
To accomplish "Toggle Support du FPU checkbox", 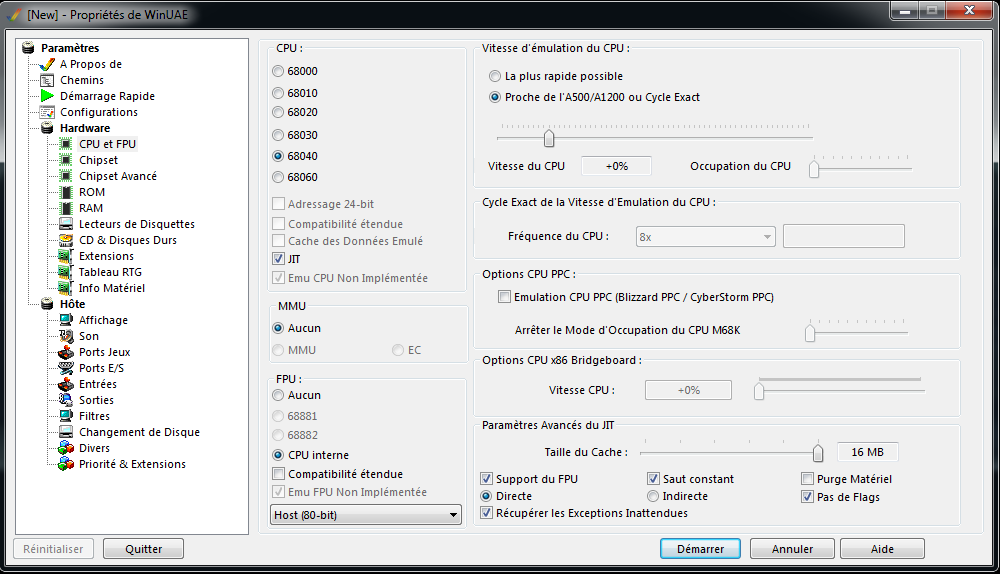I will click(x=487, y=479).
